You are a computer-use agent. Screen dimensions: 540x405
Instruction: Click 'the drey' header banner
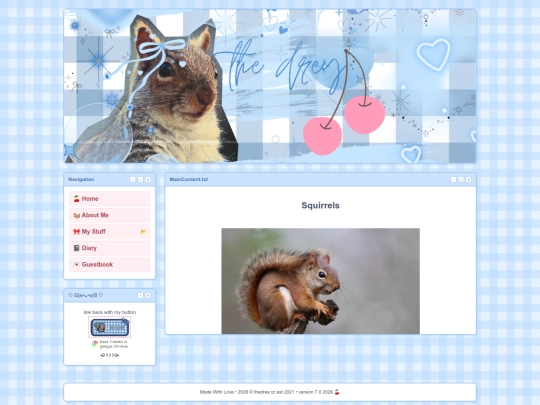coord(270,86)
